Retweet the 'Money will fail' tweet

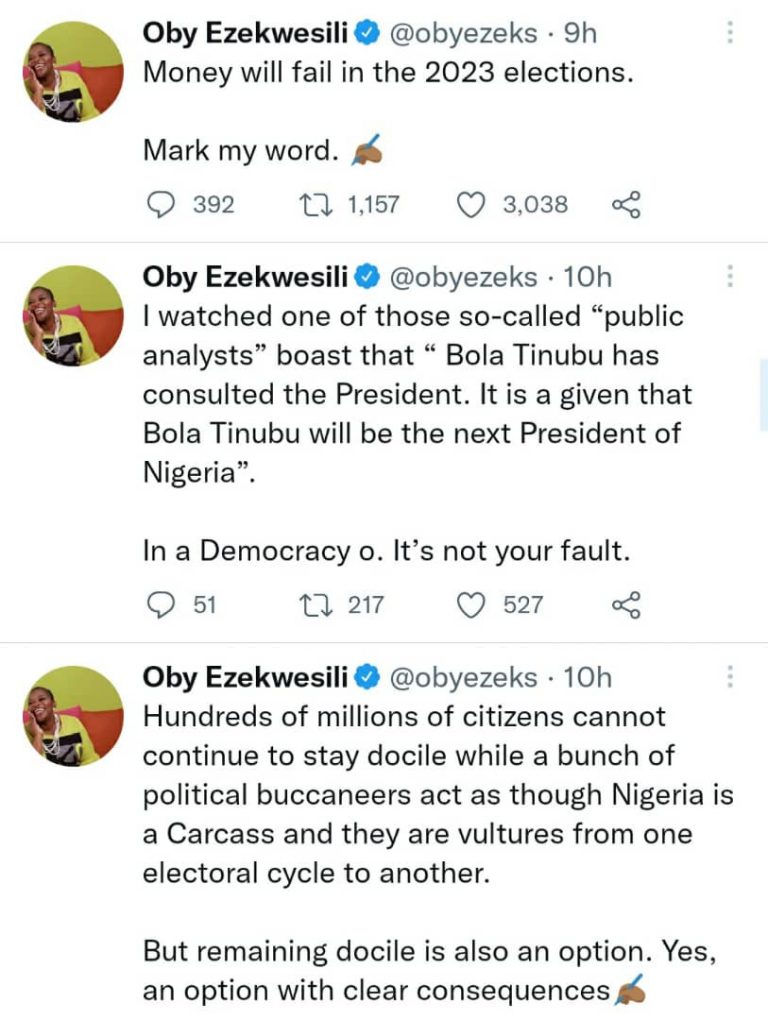[315, 205]
